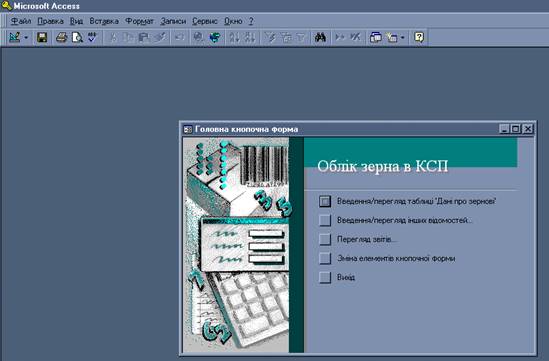Expand the New Object dropdown arrow
The height and width of the screenshot is (361, 549).
[x=402, y=37]
